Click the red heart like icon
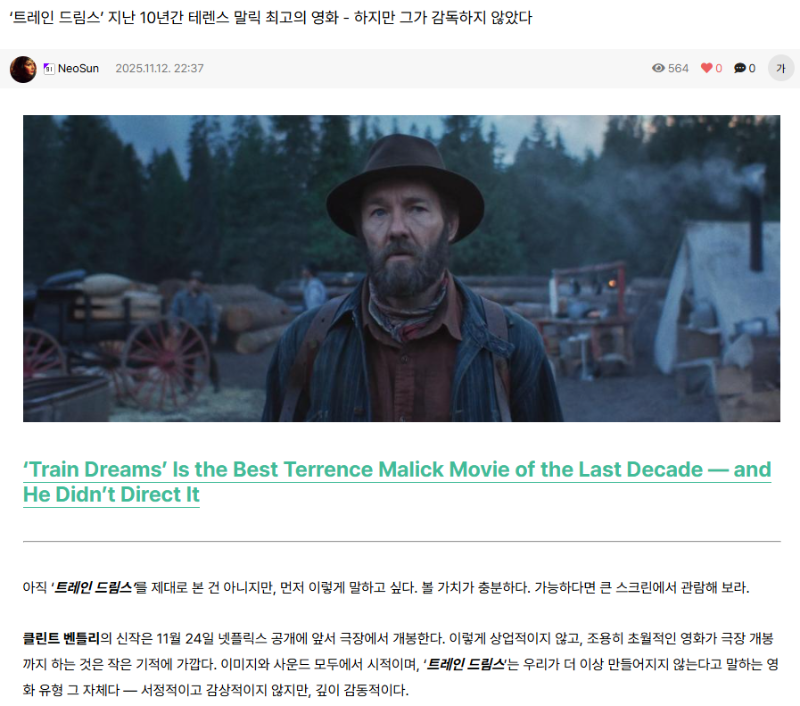The image size is (800, 706). (706, 68)
